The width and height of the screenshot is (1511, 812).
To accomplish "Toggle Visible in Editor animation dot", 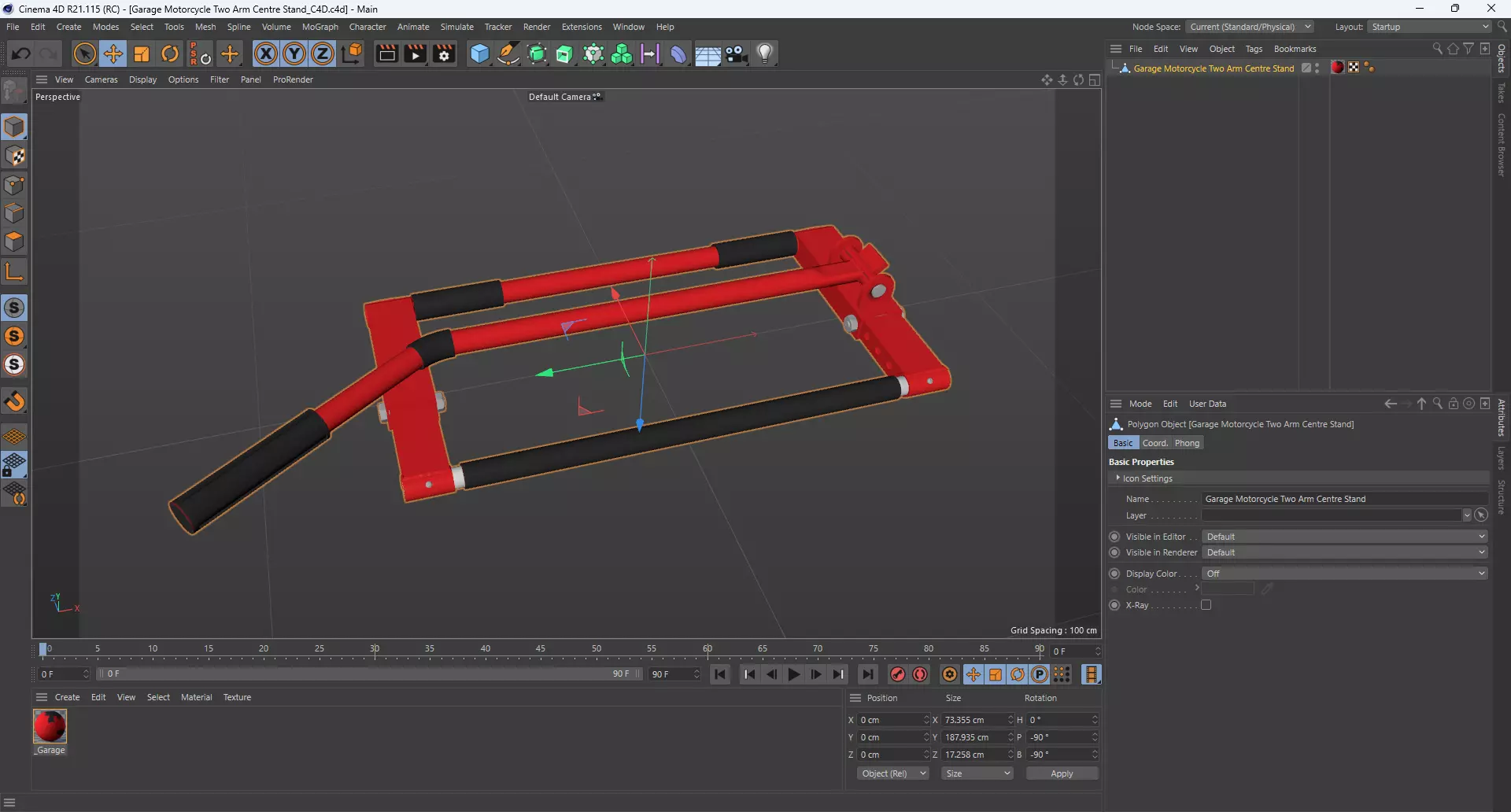I will tap(1114, 537).
